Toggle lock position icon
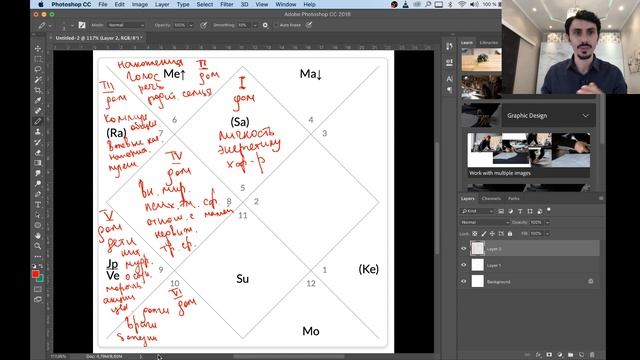 click(492, 233)
